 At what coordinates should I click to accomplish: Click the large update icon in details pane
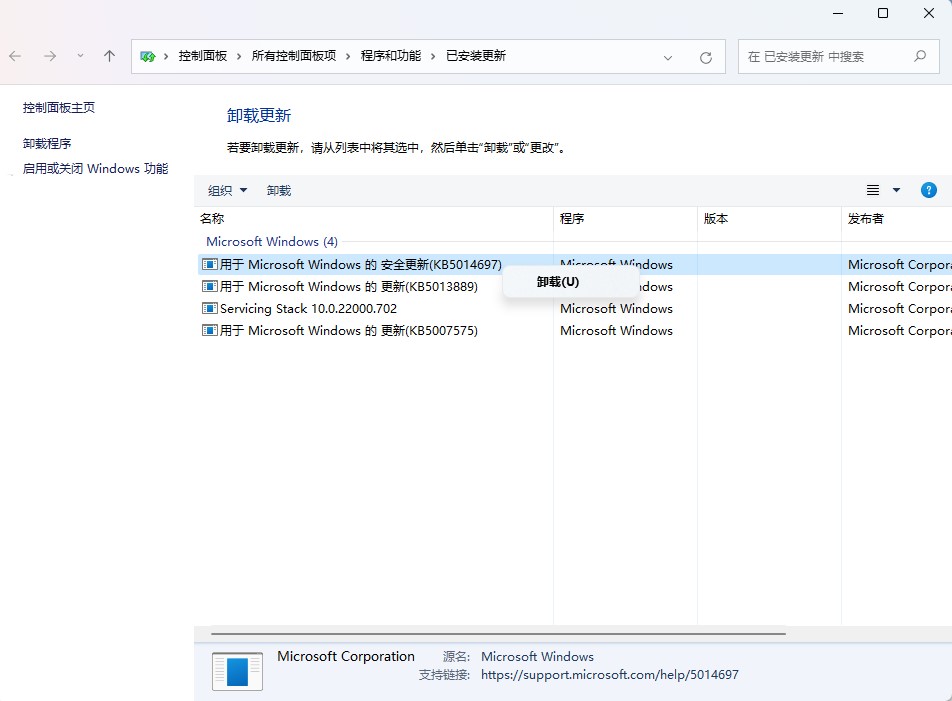pos(237,671)
